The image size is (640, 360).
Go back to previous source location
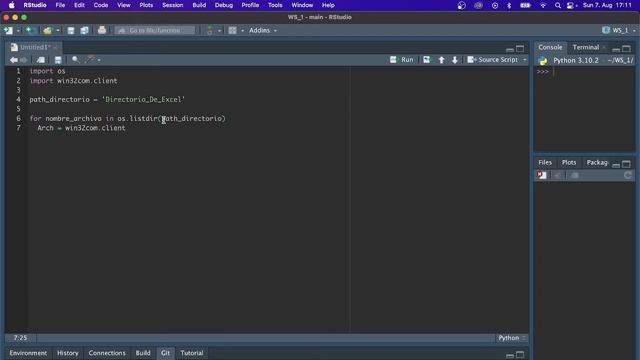click(x=13, y=60)
